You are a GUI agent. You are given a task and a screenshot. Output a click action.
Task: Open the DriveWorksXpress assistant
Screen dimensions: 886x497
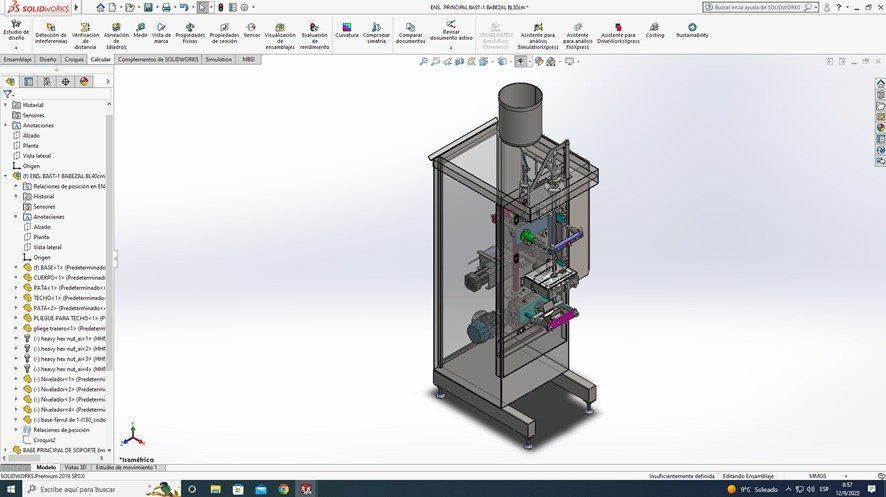pos(618,33)
